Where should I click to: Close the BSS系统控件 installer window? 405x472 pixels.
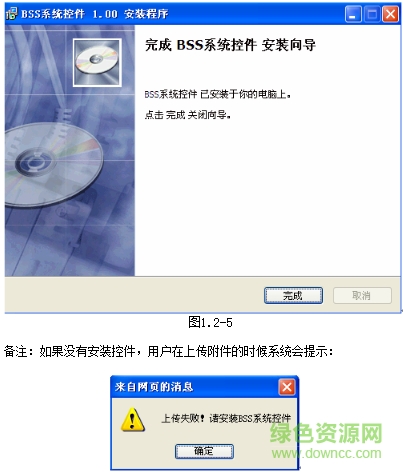pos(390,14)
